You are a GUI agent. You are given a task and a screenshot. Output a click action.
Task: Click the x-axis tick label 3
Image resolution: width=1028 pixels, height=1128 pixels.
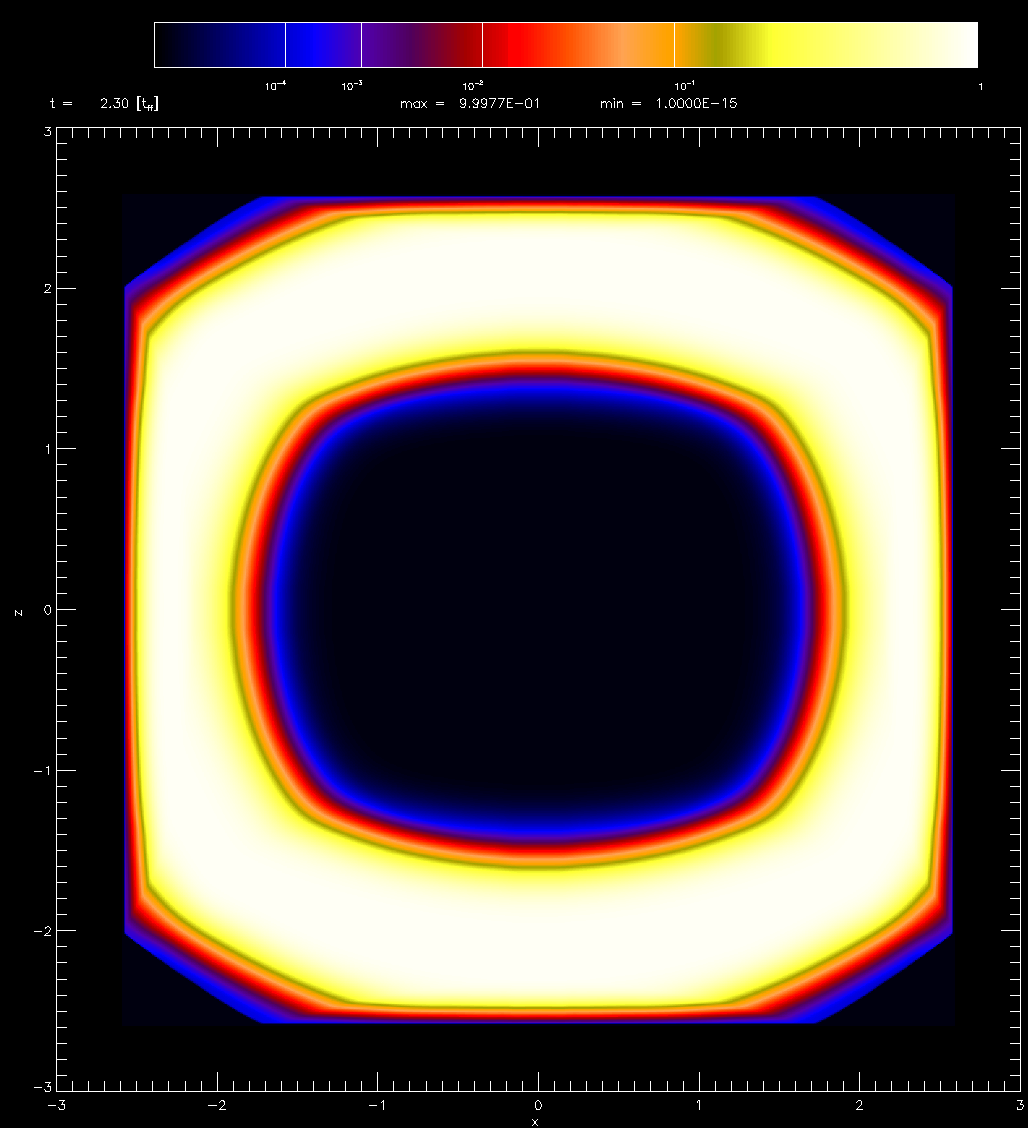pyautogui.click(x=1019, y=1106)
